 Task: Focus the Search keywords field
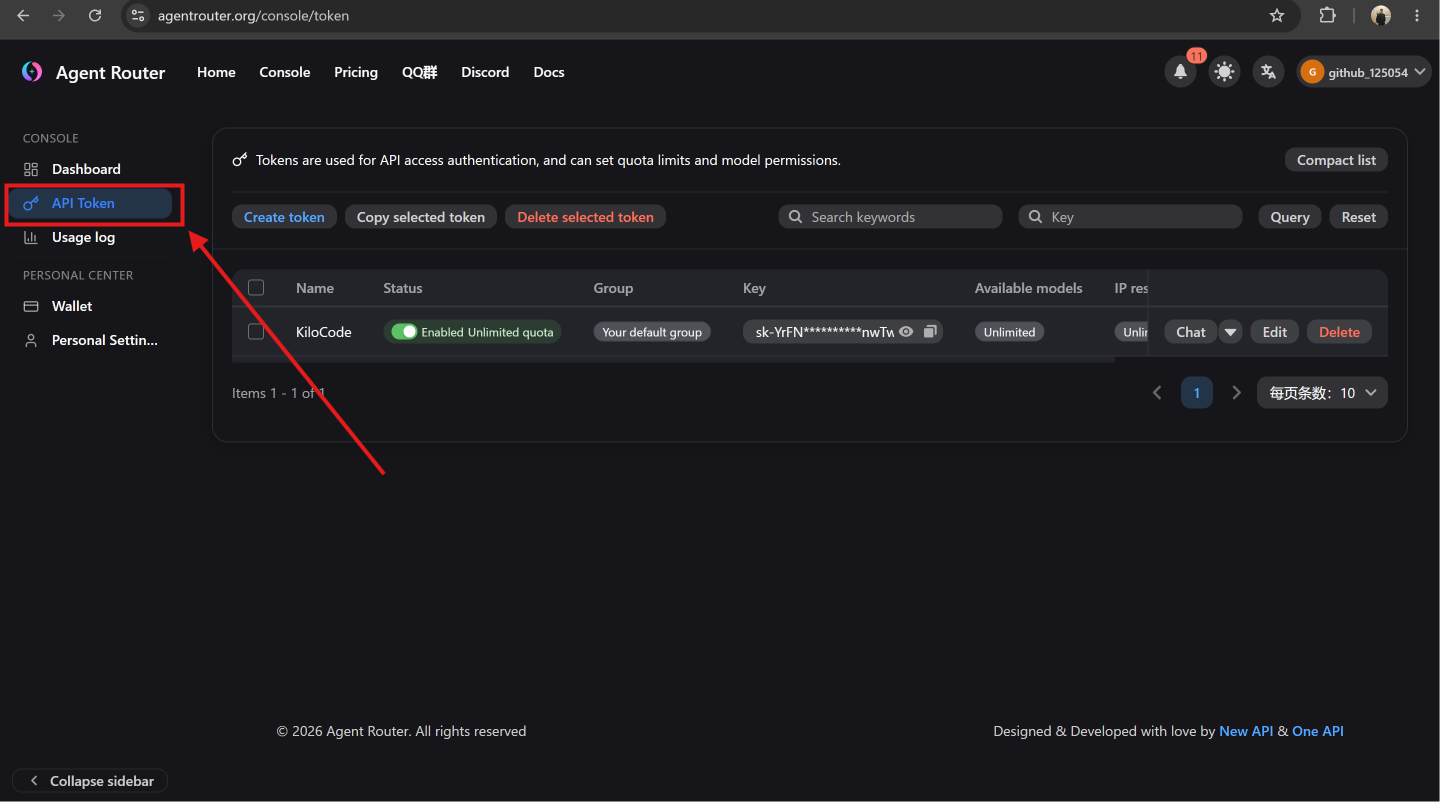tap(890, 217)
